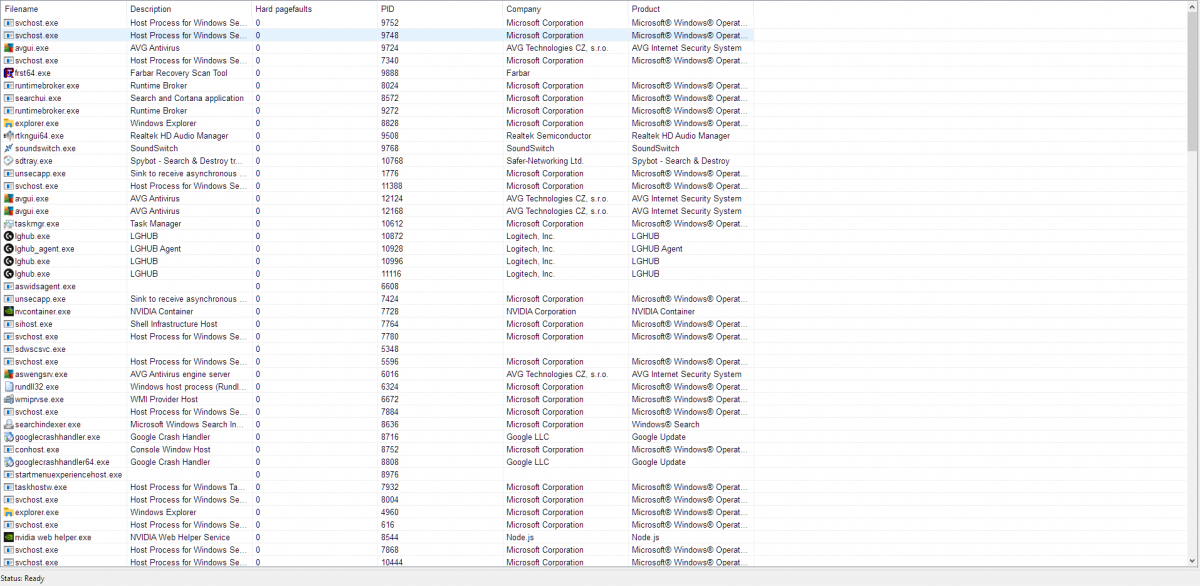Click the 'Windows® Search' product cell
This screenshot has height=586, width=1200.
tap(666, 424)
